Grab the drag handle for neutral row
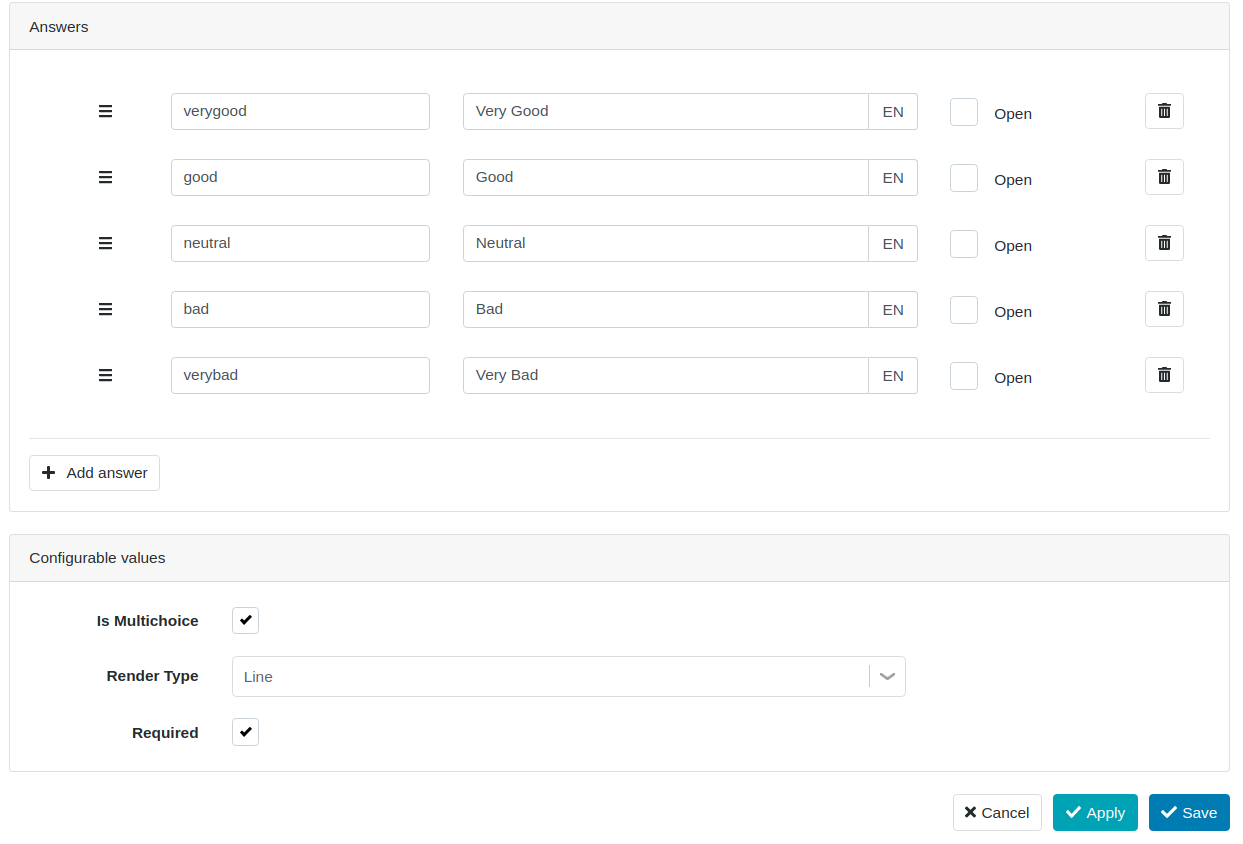 point(105,243)
